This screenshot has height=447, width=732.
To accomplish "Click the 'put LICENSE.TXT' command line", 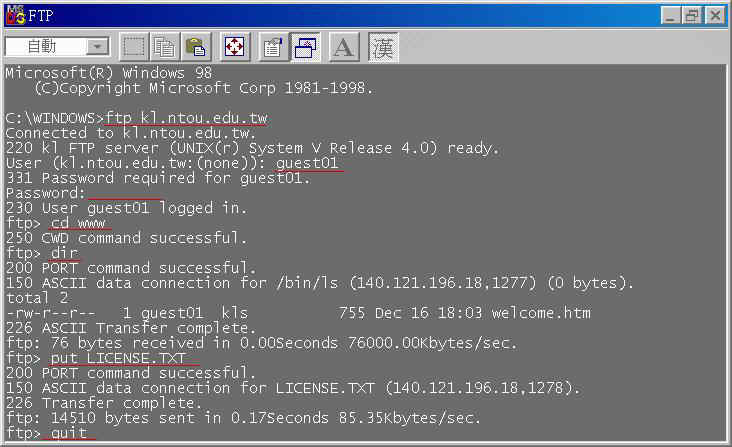I will (118, 358).
